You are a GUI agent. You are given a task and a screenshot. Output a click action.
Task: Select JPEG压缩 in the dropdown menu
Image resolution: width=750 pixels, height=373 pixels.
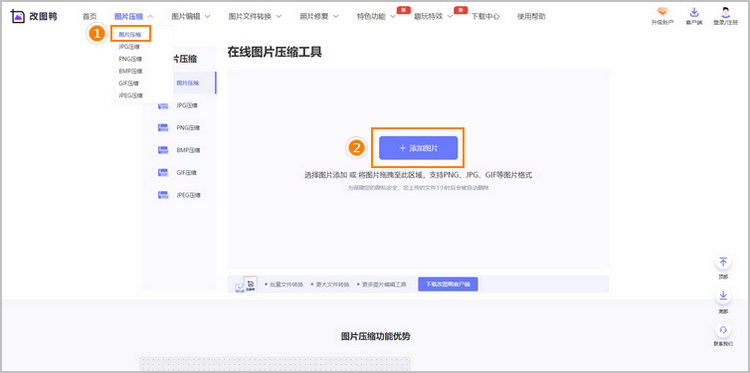click(131, 96)
